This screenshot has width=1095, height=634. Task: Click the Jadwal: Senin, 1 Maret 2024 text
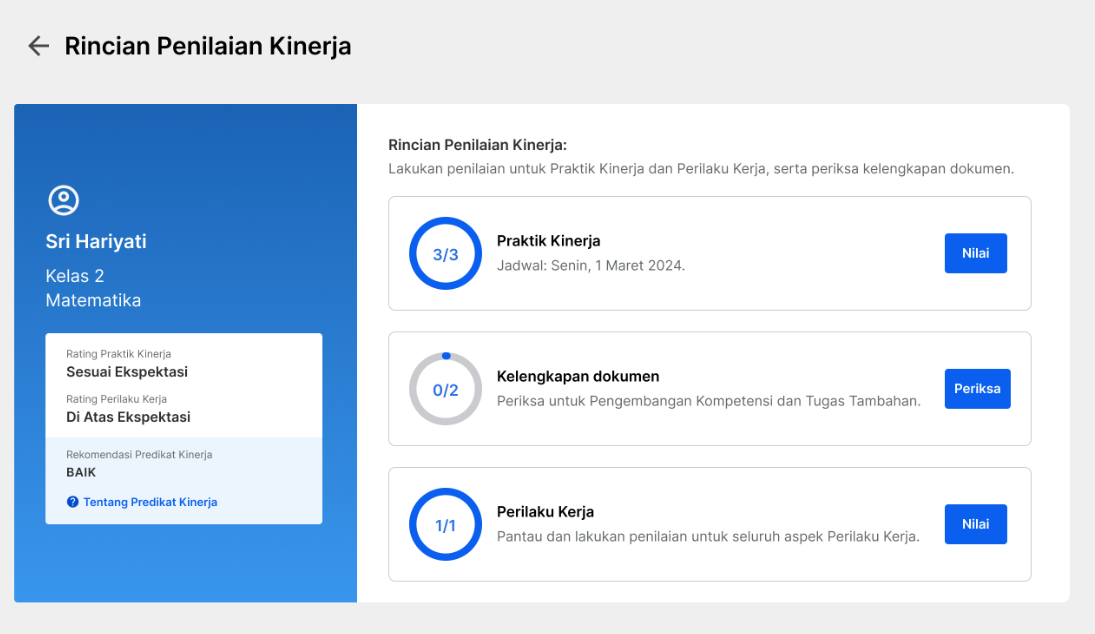[x=591, y=266]
